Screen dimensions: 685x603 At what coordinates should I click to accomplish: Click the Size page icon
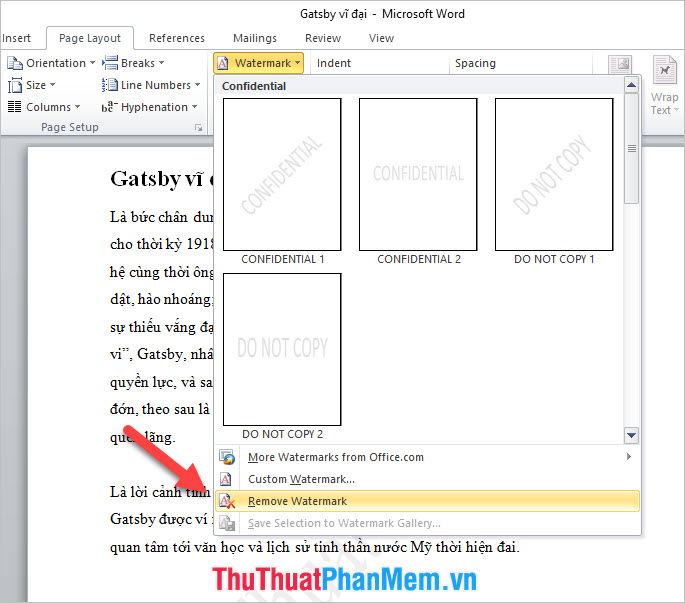click(15, 85)
